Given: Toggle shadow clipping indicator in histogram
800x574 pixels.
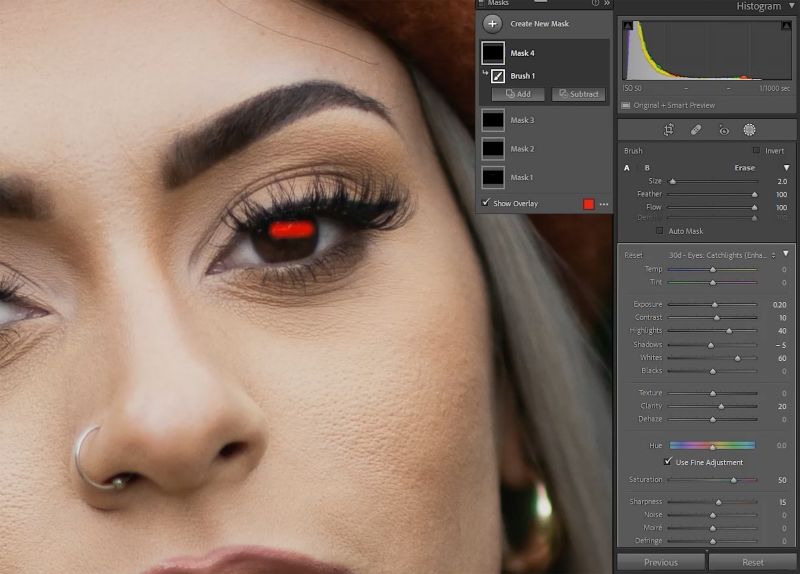Looking at the screenshot, I should [x=628, y=26].
